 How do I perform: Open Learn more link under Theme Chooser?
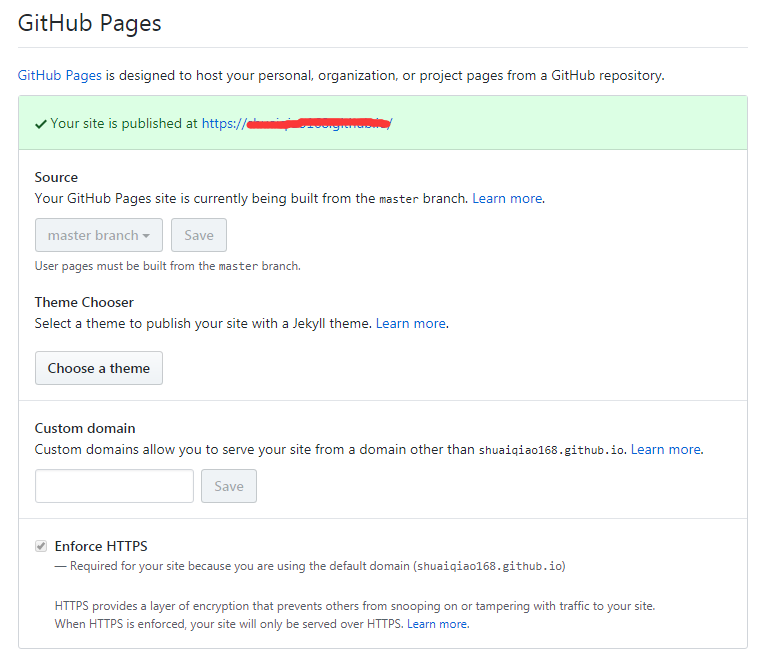coord(411,323)
